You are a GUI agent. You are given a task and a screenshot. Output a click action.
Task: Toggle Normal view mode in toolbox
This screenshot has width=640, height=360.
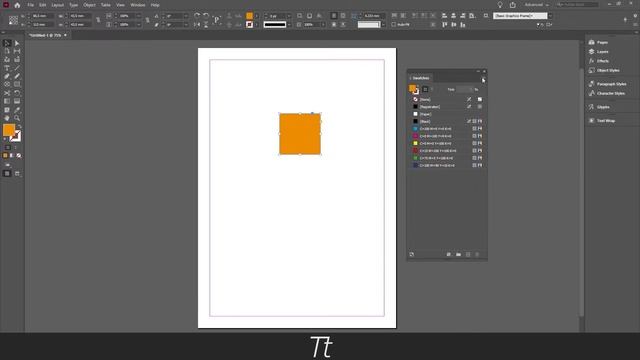pyautogui.click(x=7, y=173)
